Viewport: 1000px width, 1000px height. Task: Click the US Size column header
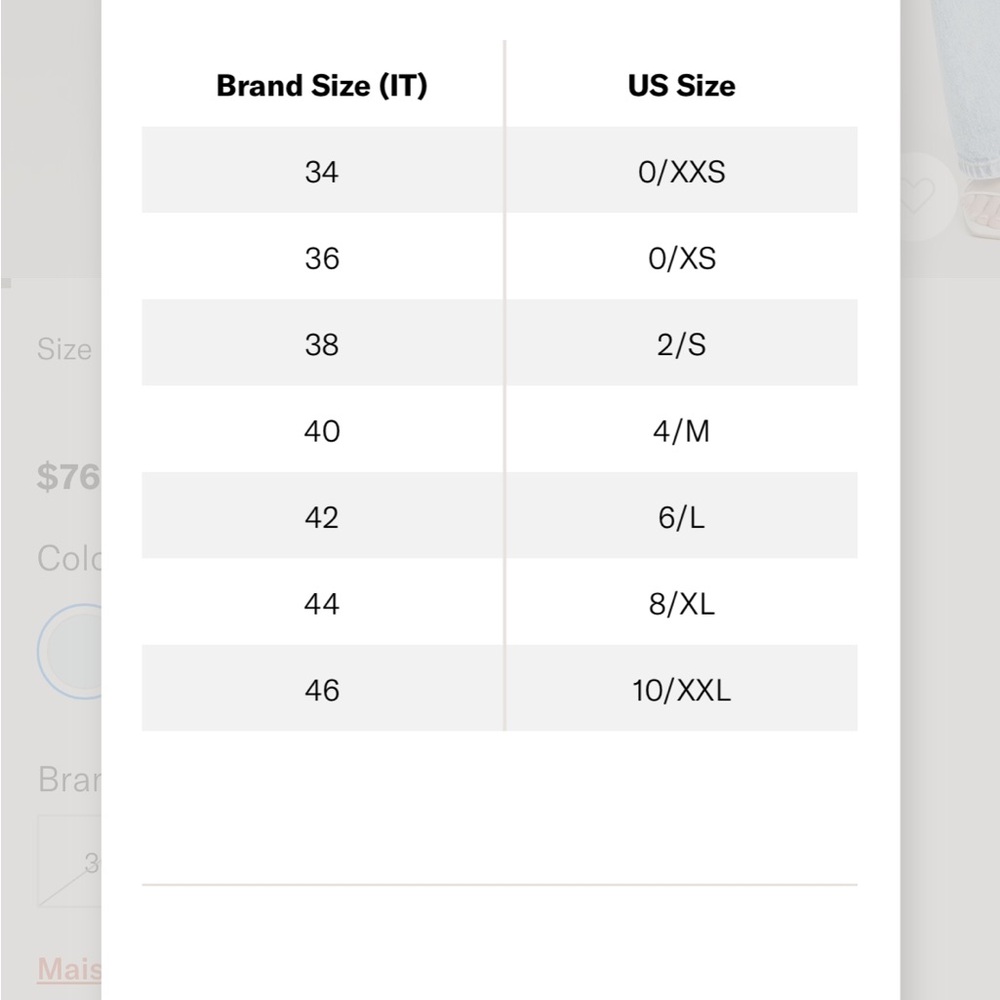(x=681, y=85)
